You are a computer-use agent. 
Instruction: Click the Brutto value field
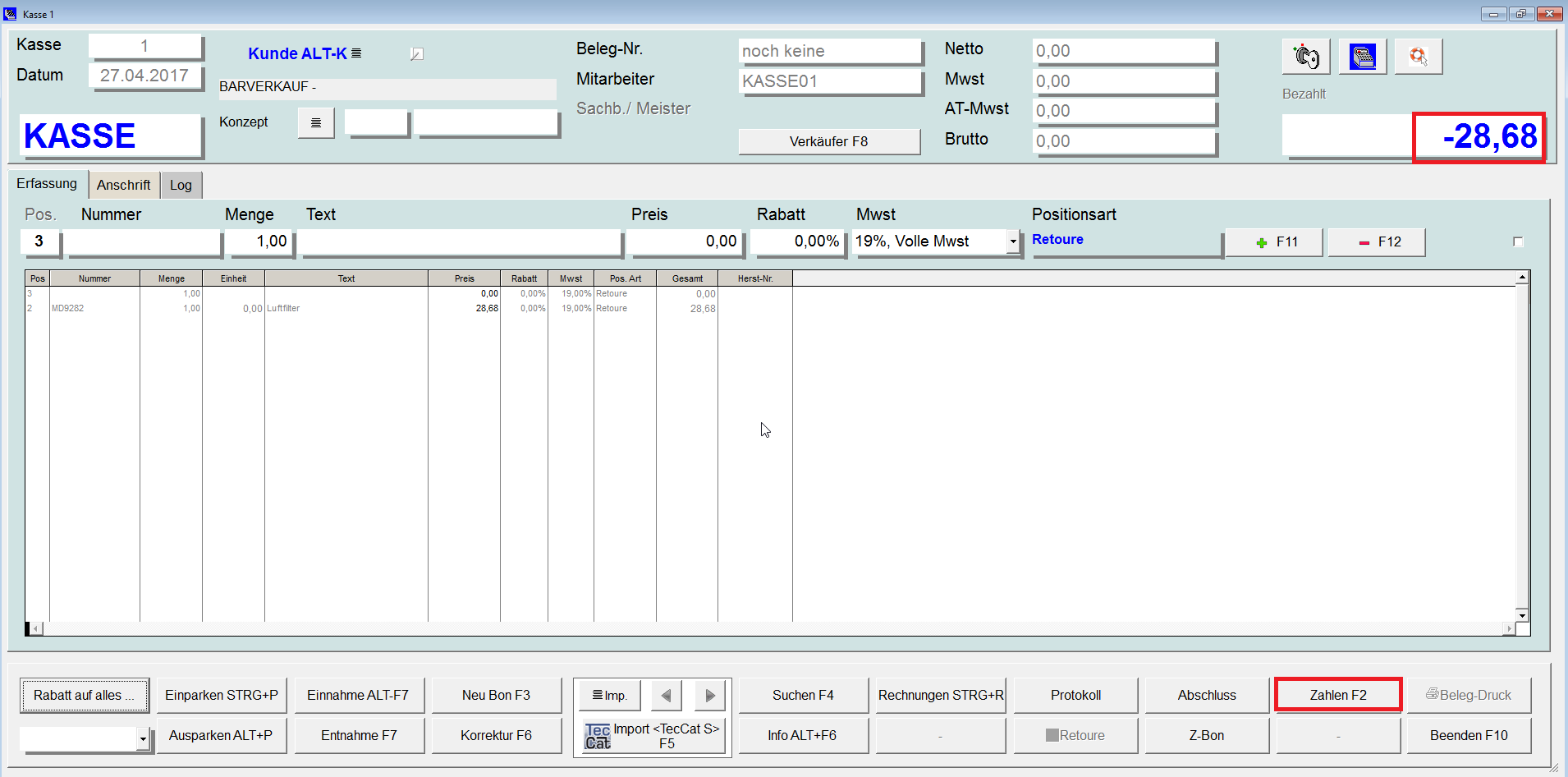point(1123,141)
